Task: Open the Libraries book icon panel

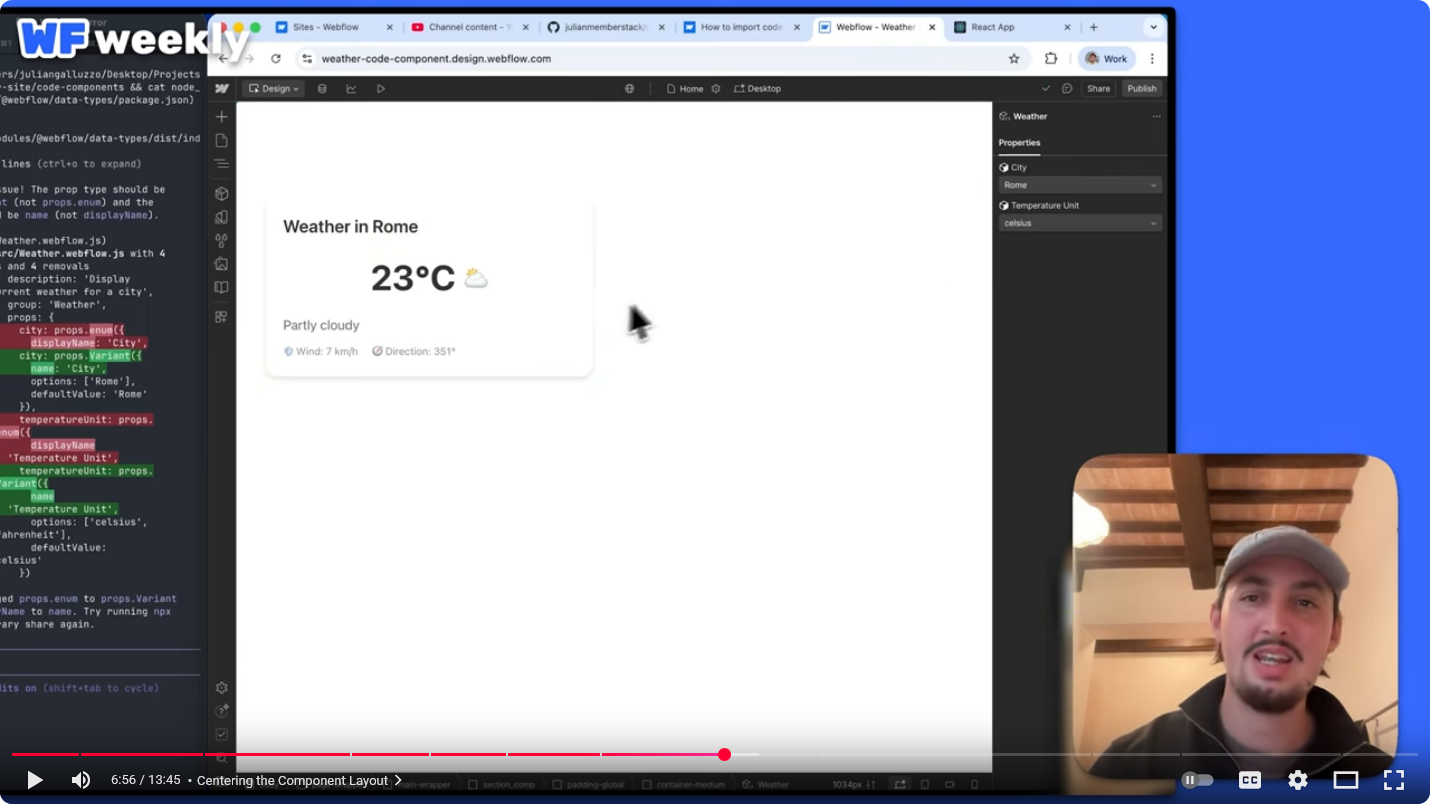Action: pos(222,288)
